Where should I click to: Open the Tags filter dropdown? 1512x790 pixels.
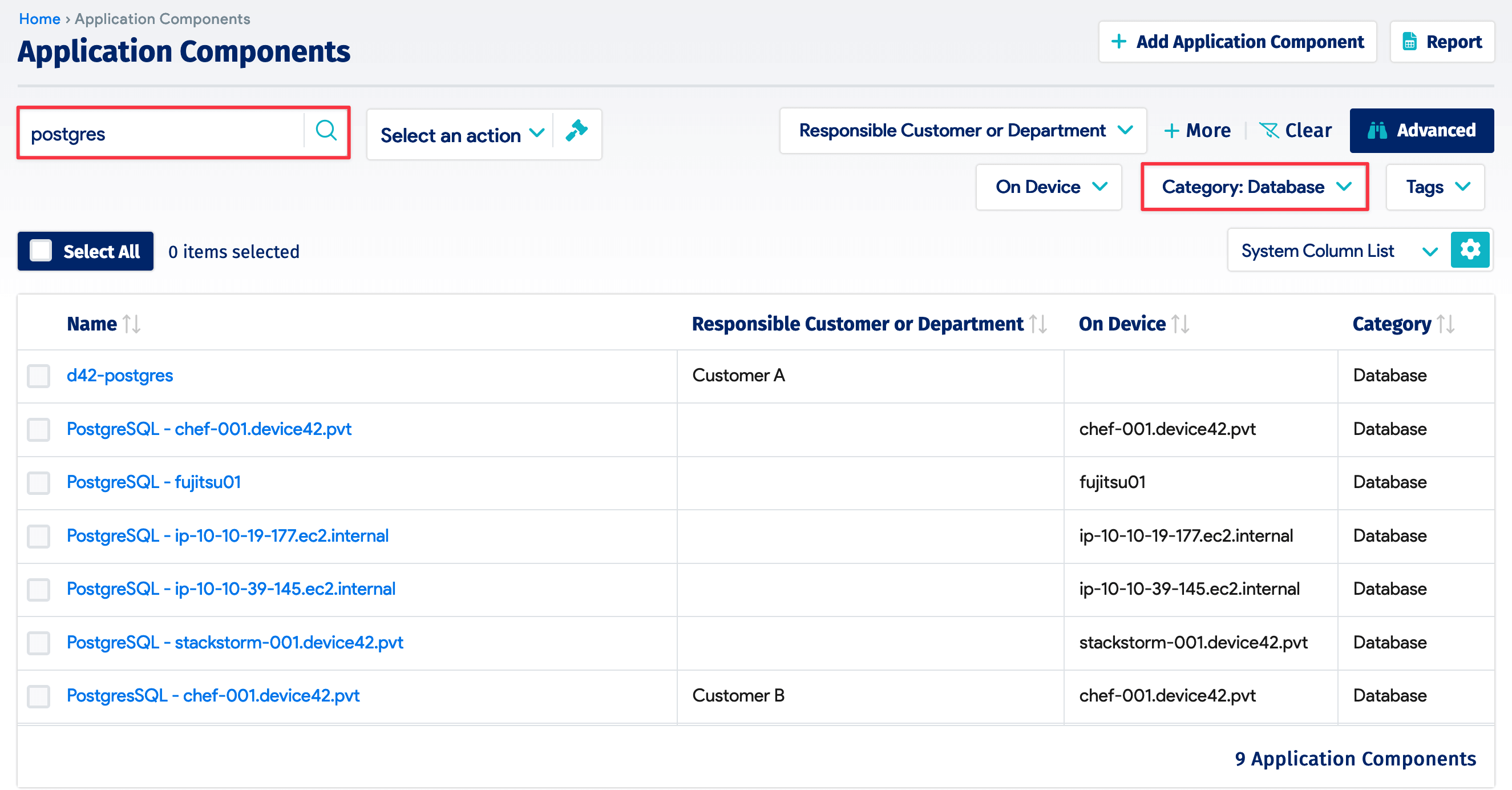coord(1434,187)
